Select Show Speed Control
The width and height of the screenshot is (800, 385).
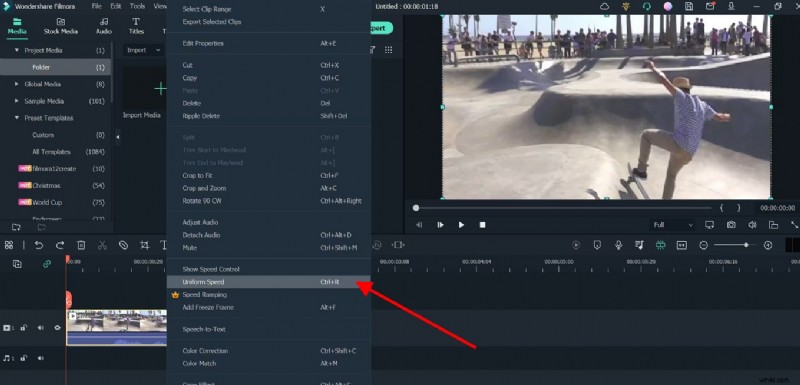click(269, 269)
